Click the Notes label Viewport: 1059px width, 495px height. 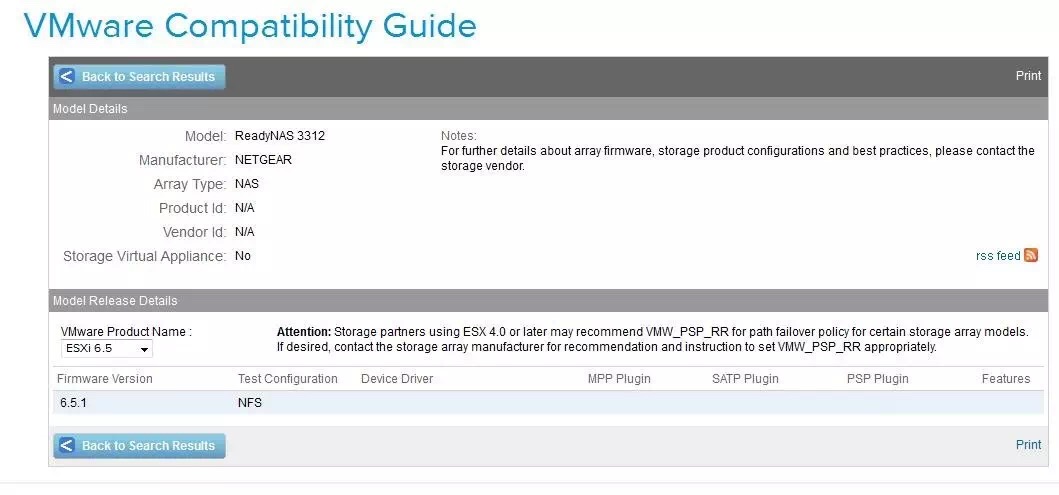(x=459, y=136)
